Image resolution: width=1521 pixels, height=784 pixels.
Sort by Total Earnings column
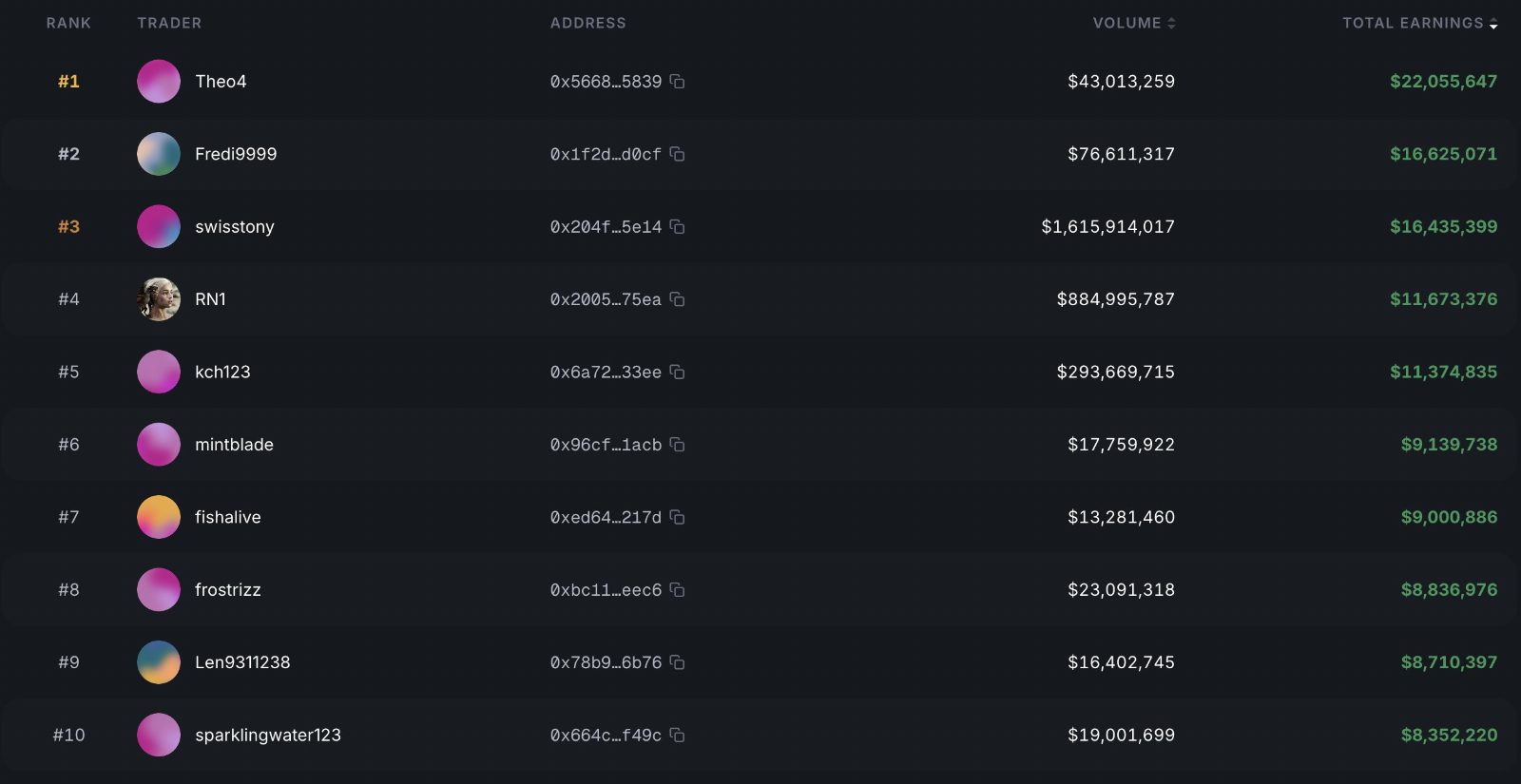[1420, 23]
